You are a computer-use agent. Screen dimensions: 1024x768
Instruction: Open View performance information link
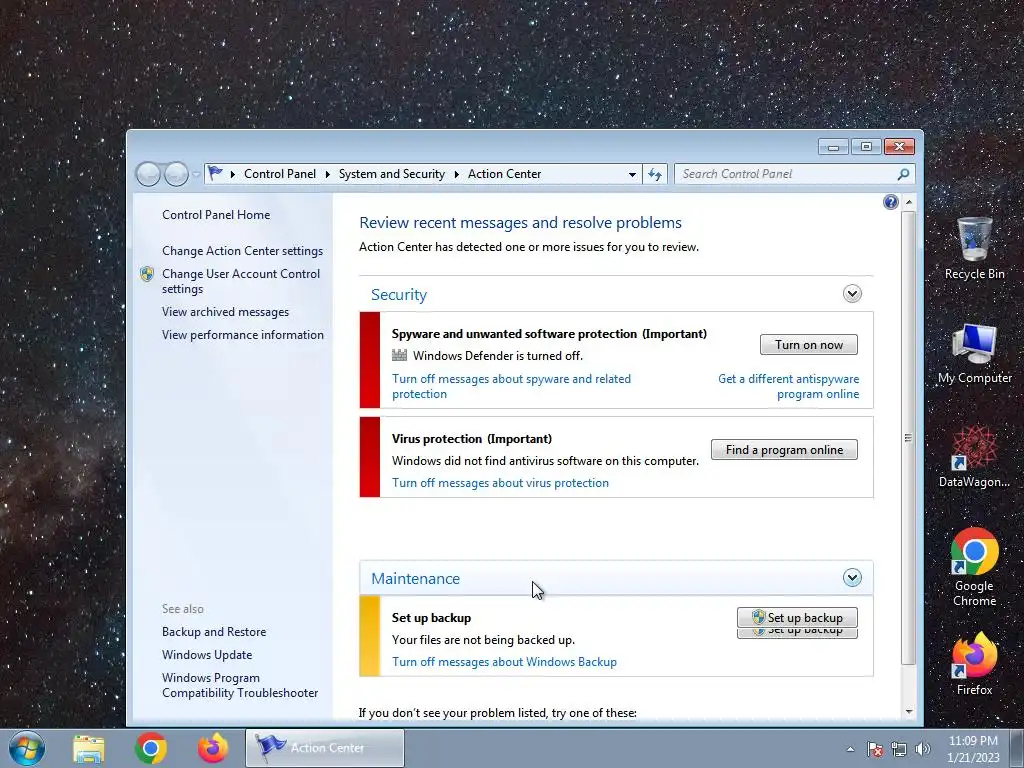(243, 335)
